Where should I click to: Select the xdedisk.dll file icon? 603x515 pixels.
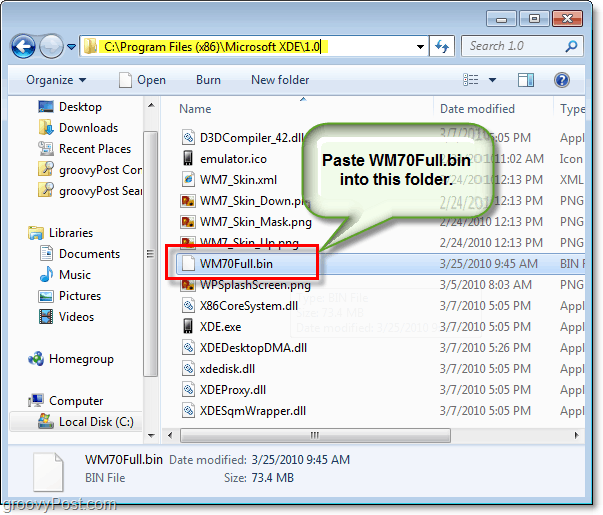(188, 369)
